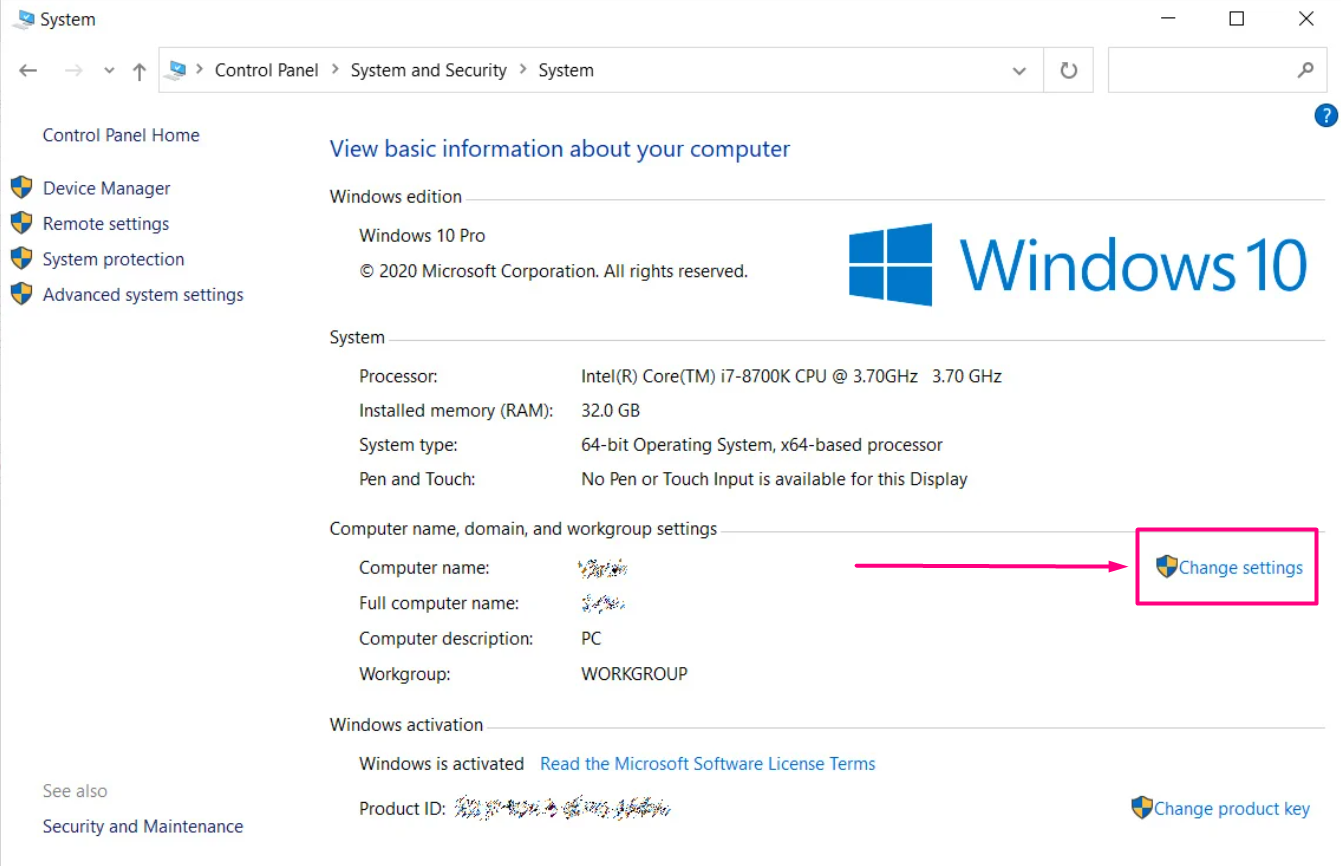Click the Up one level arrow

coord(139,71)
